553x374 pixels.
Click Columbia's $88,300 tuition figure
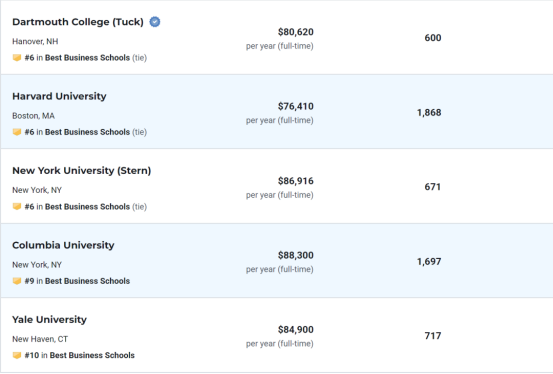point(296,255)
